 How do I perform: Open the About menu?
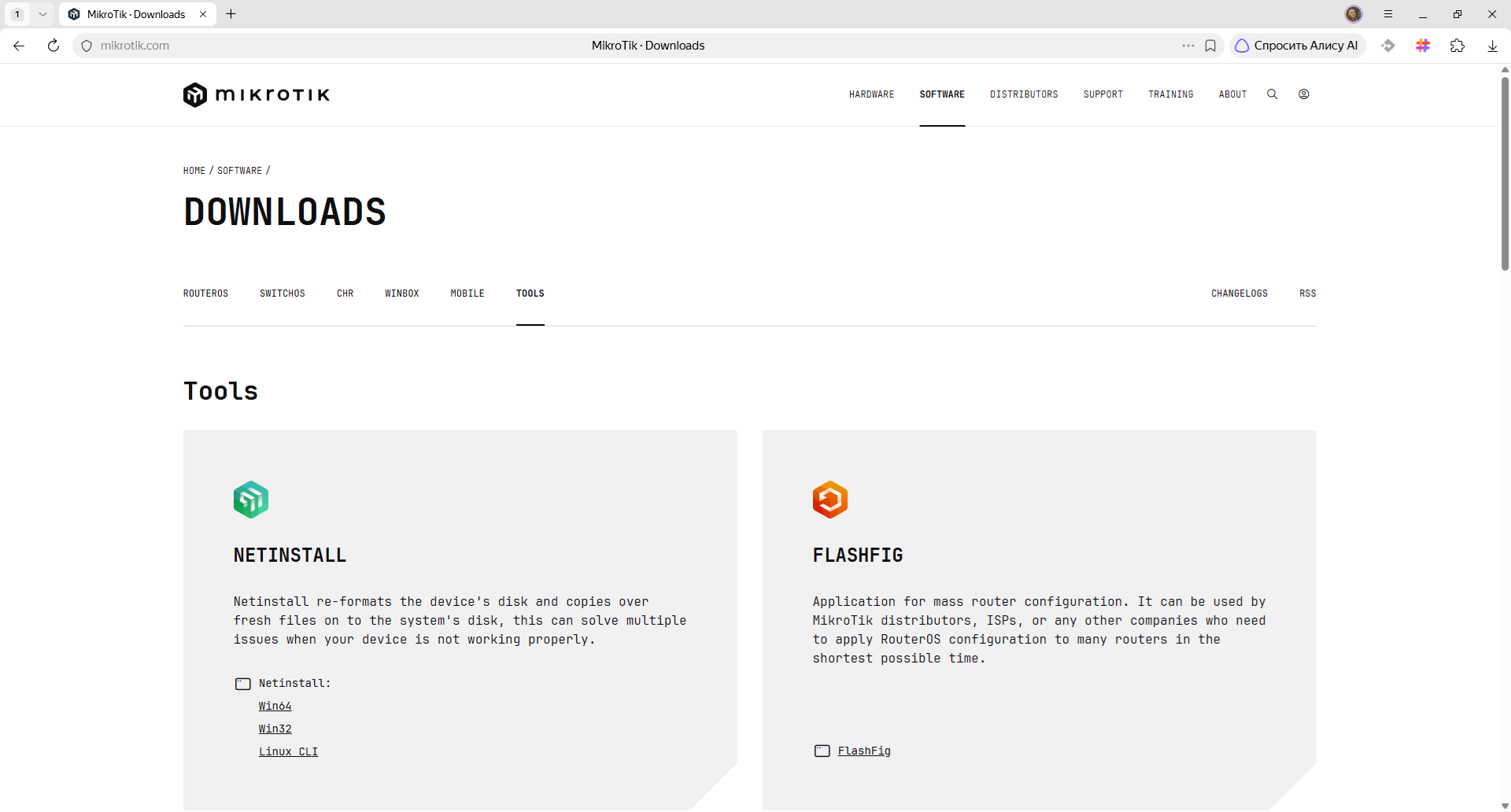click(x=1233, y=94)
